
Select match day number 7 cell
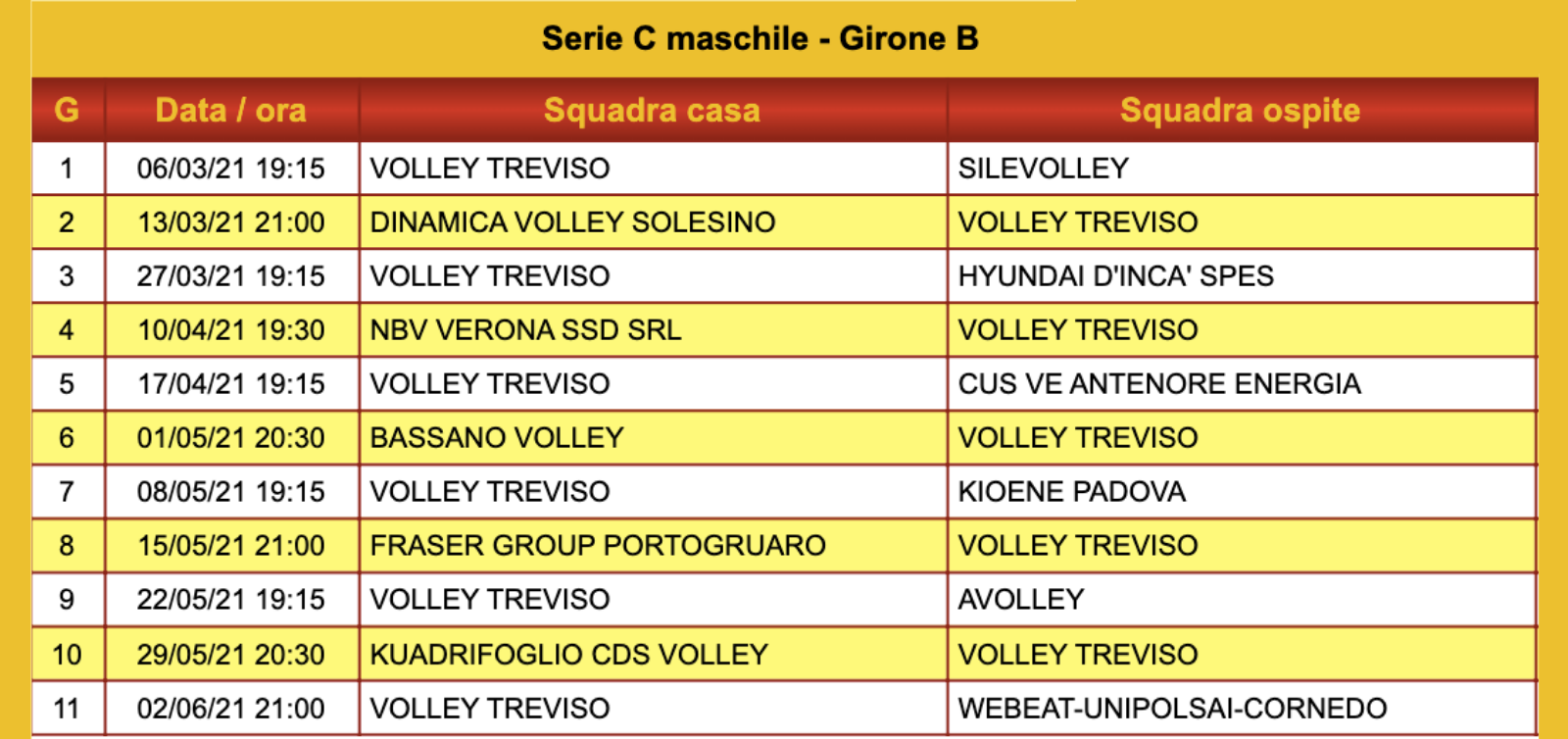(x=67, y=492)
